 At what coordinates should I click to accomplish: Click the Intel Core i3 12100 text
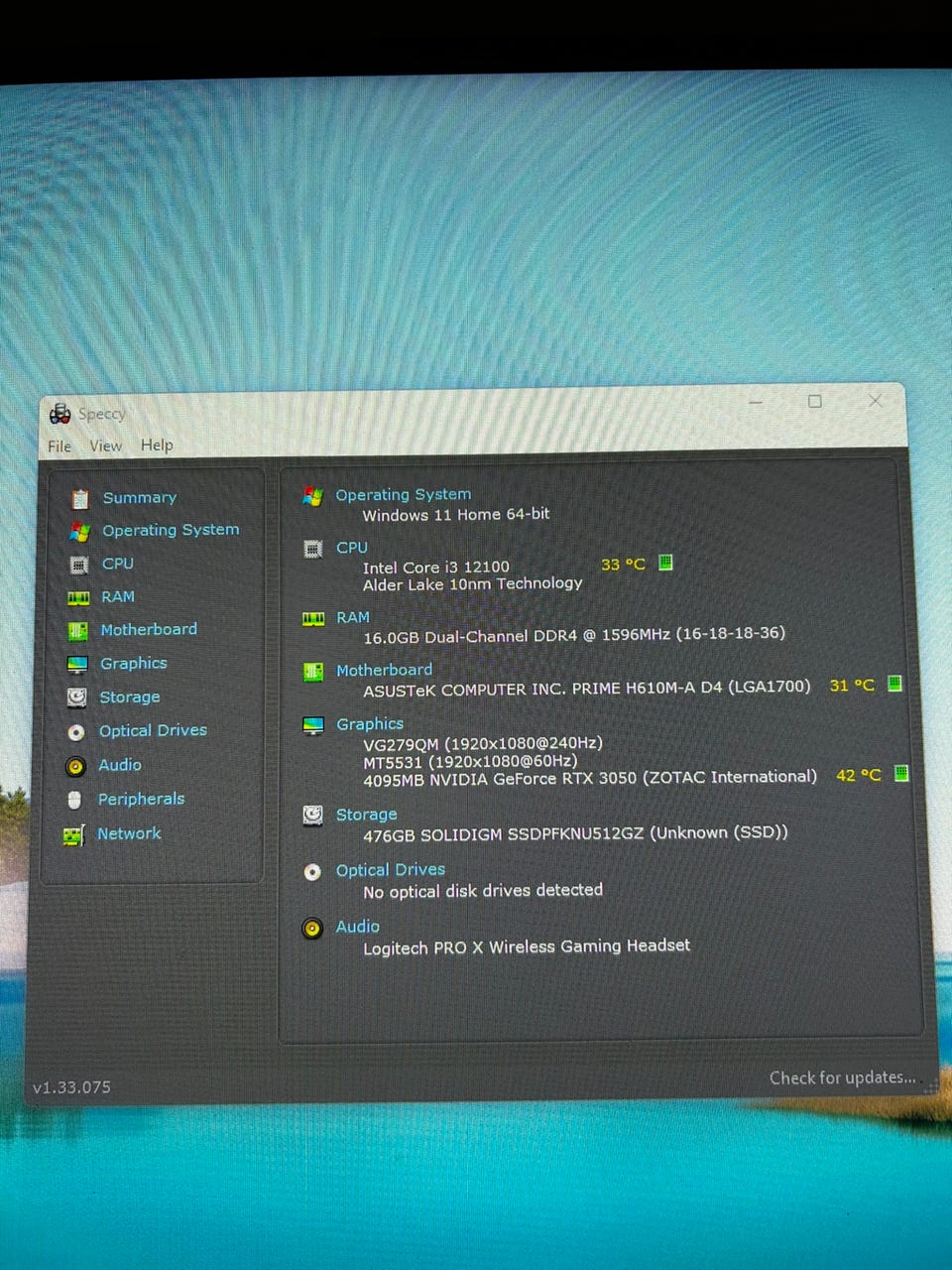[x=436, y=568]
